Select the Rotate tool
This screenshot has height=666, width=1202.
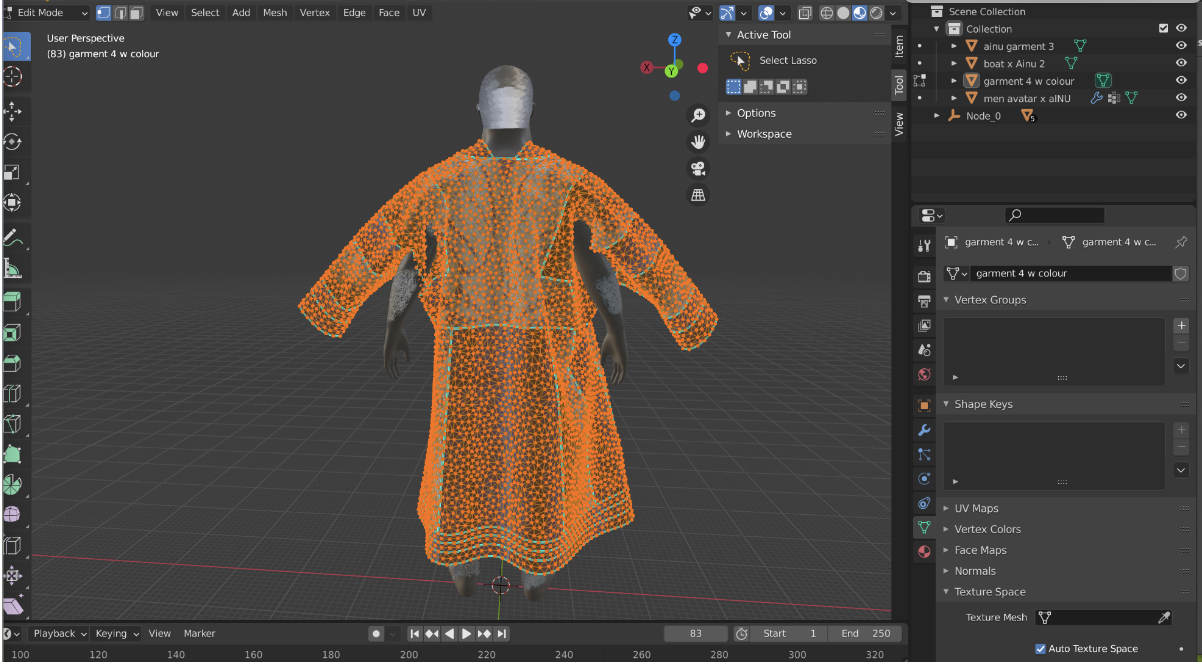click(13, 142)
